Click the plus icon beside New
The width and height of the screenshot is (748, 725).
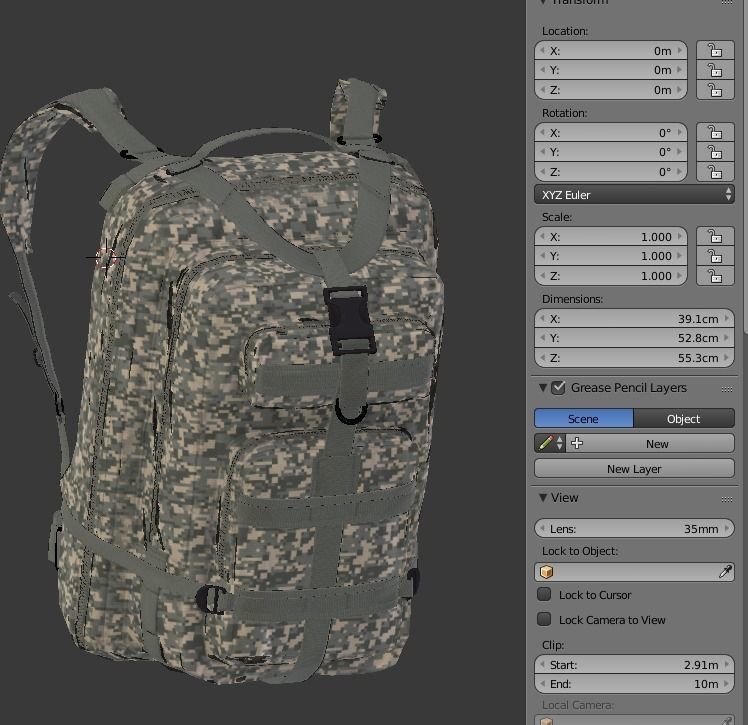click(577, 443)
